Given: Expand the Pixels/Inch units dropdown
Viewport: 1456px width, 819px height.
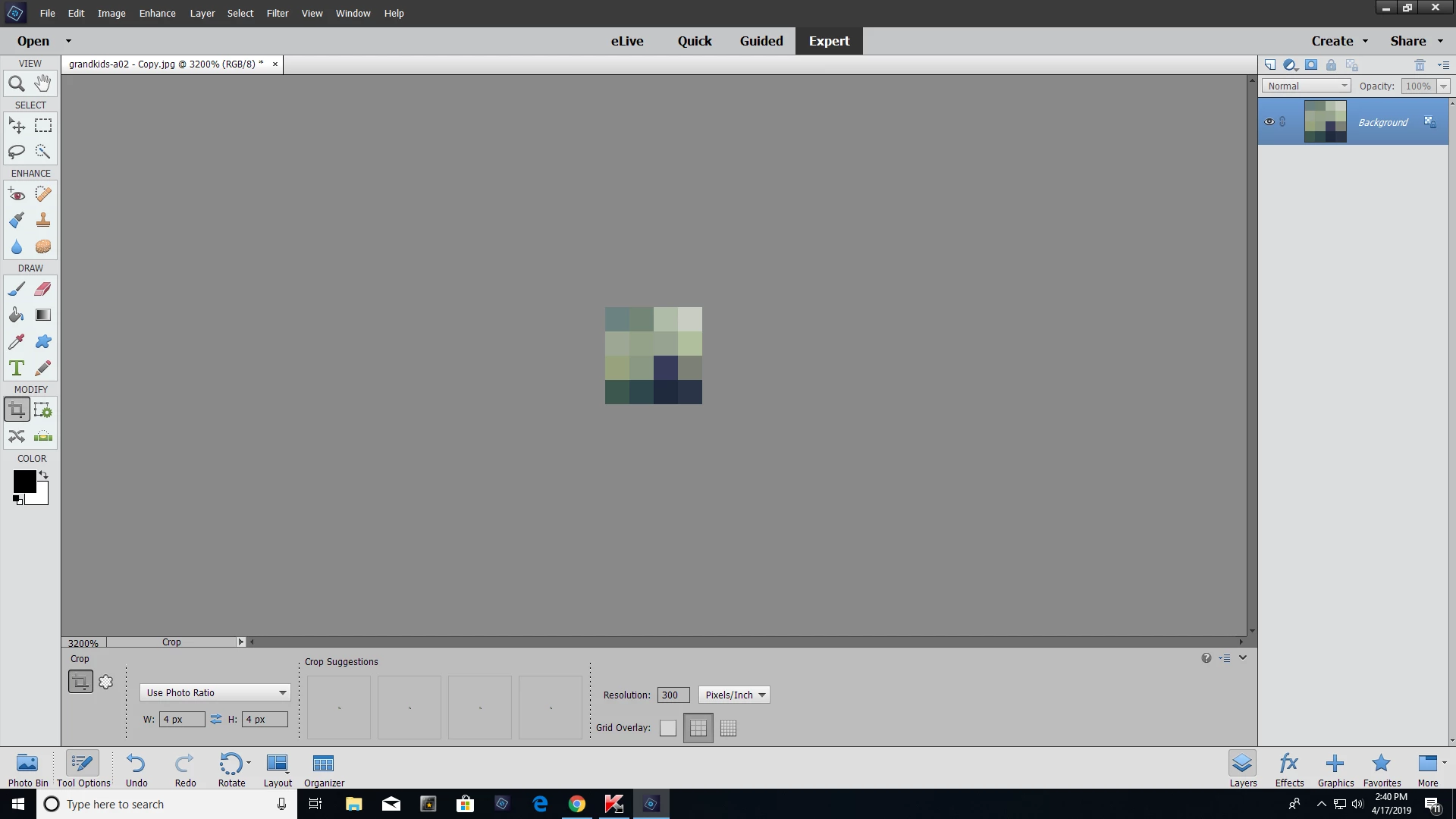Looking at the screenshot, I should pyautogui.click(x=734, y=695).
